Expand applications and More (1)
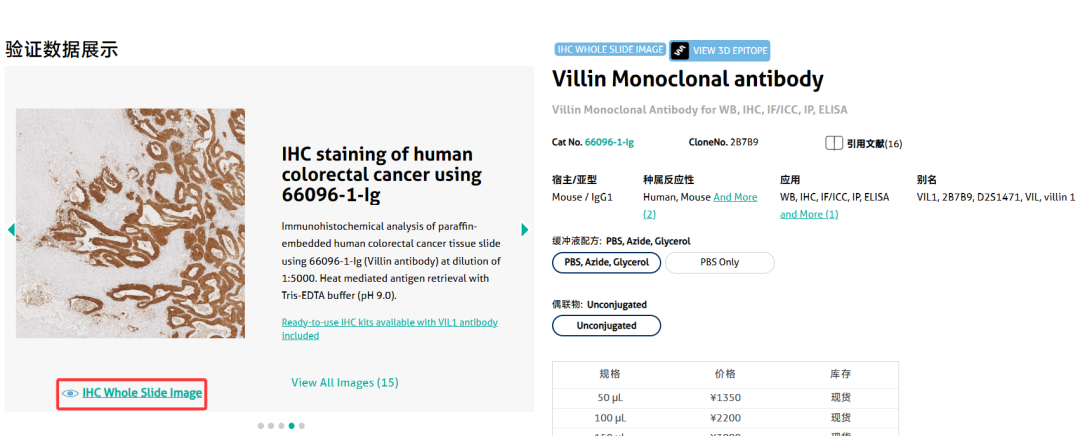This screenshot has width=1080, height=436. point(809,214)
